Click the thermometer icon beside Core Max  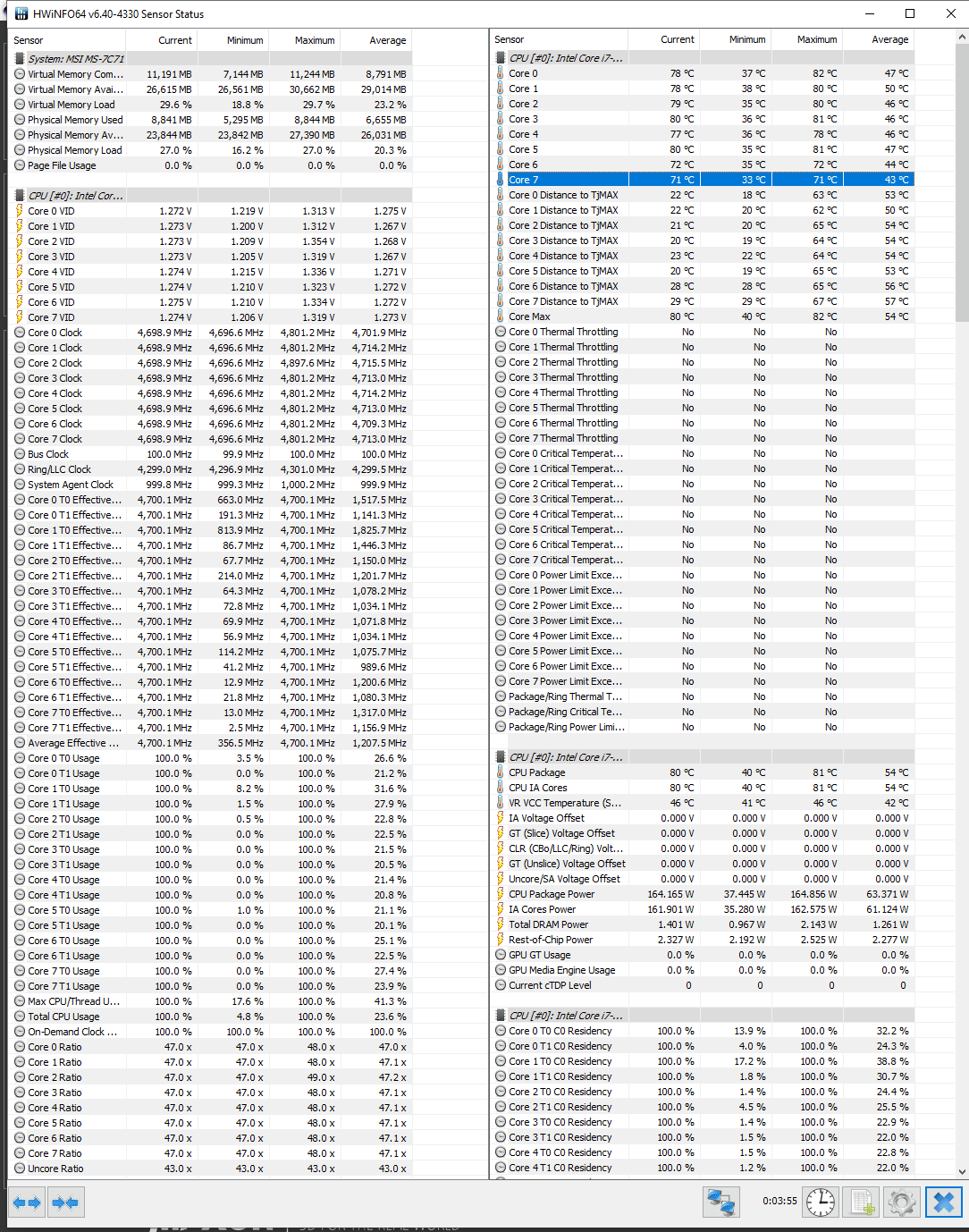(x=501, y=316)
